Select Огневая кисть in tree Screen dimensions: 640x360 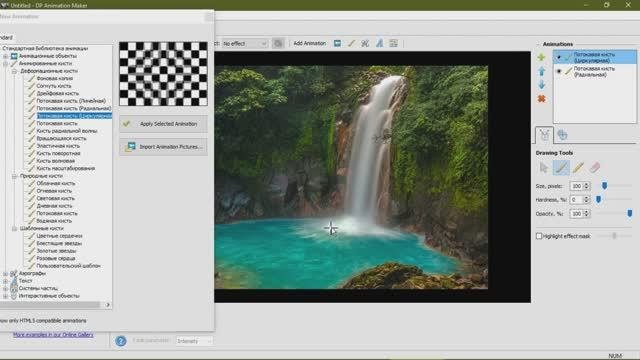(x=54, y=191)
